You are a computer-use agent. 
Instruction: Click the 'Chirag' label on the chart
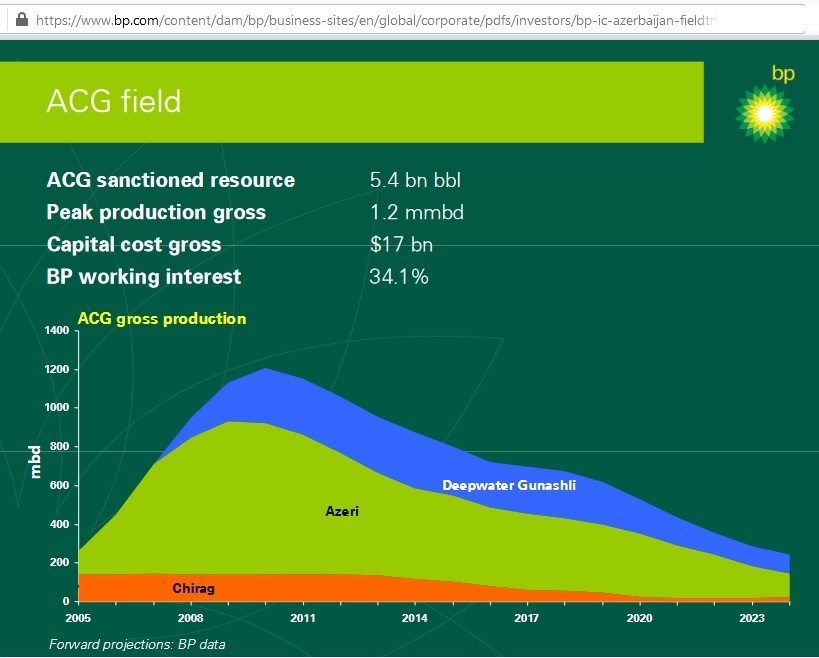[x=194, y=589]
